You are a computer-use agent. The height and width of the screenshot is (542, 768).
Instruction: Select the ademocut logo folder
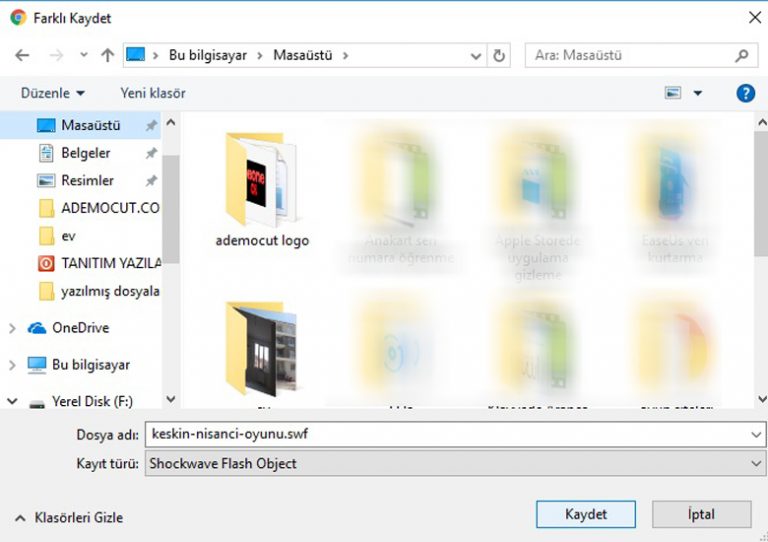coord(262,190)
